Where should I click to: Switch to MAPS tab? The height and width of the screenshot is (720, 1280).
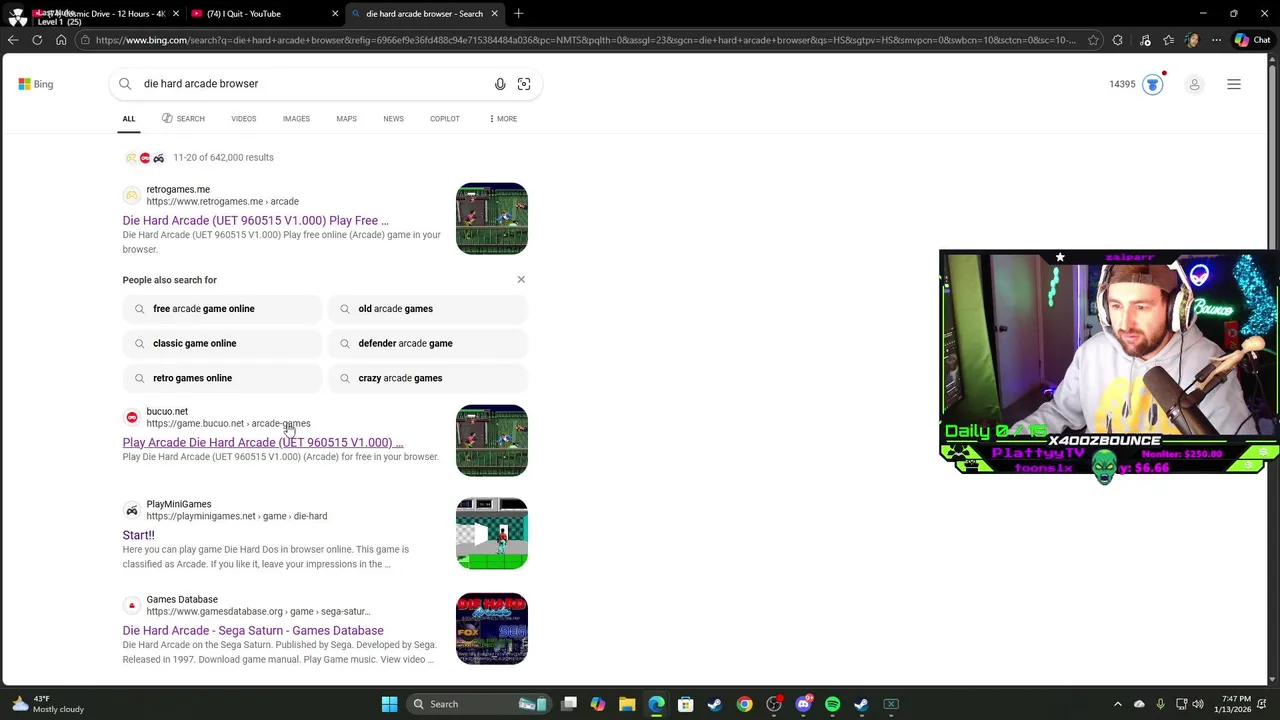tap(346, 119)
